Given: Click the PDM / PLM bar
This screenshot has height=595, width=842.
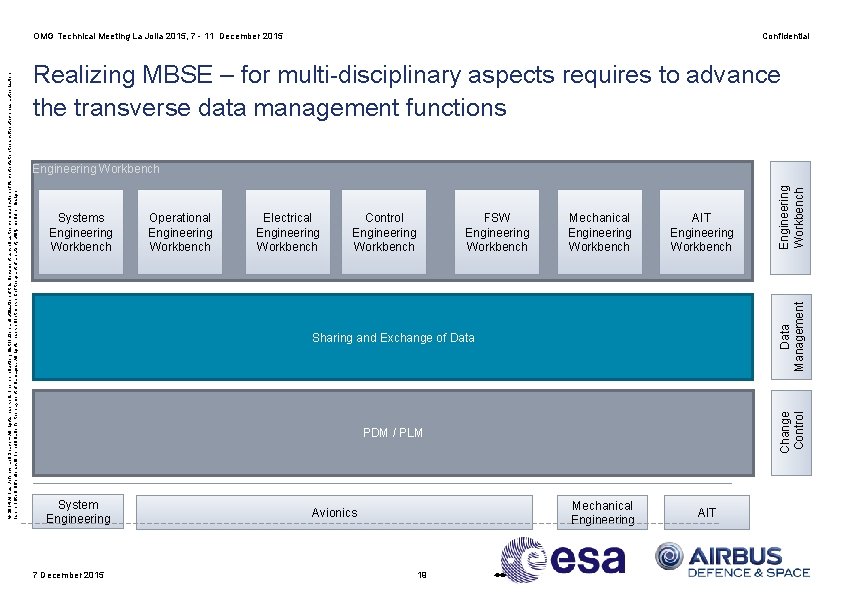Looking at the screenshot, I should (393, 433).
